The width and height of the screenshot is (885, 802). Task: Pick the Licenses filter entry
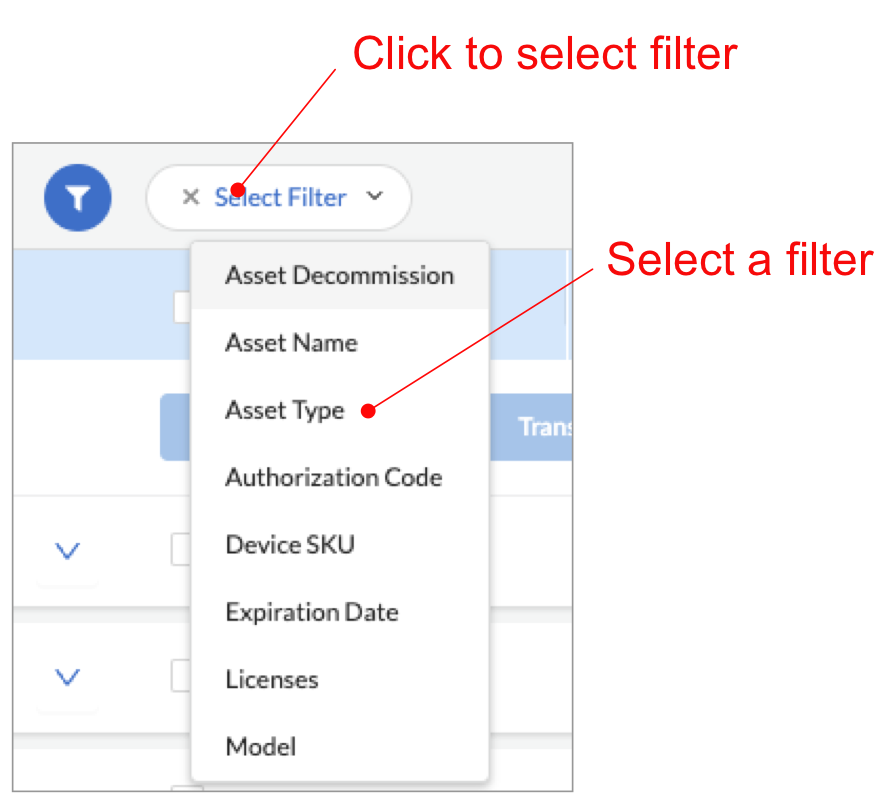coord(272,680)
